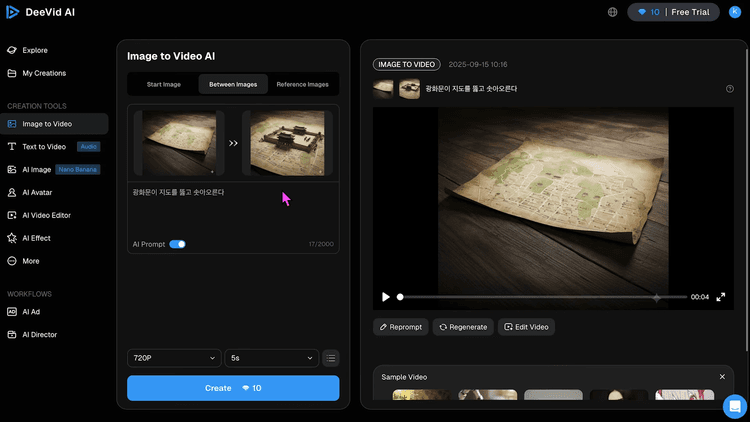Open My Creations folder

(44, 73)
